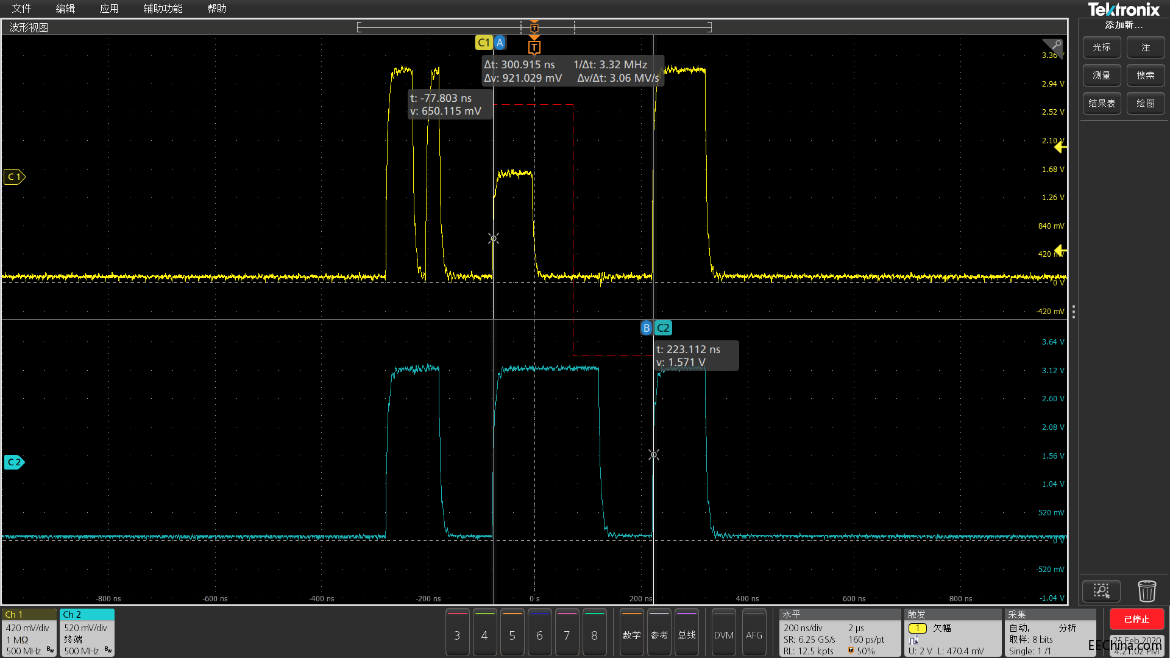
Task: Click the cursor B crosshair on C2 waveform
Action: pyautogui.click(x=654, y=454)
